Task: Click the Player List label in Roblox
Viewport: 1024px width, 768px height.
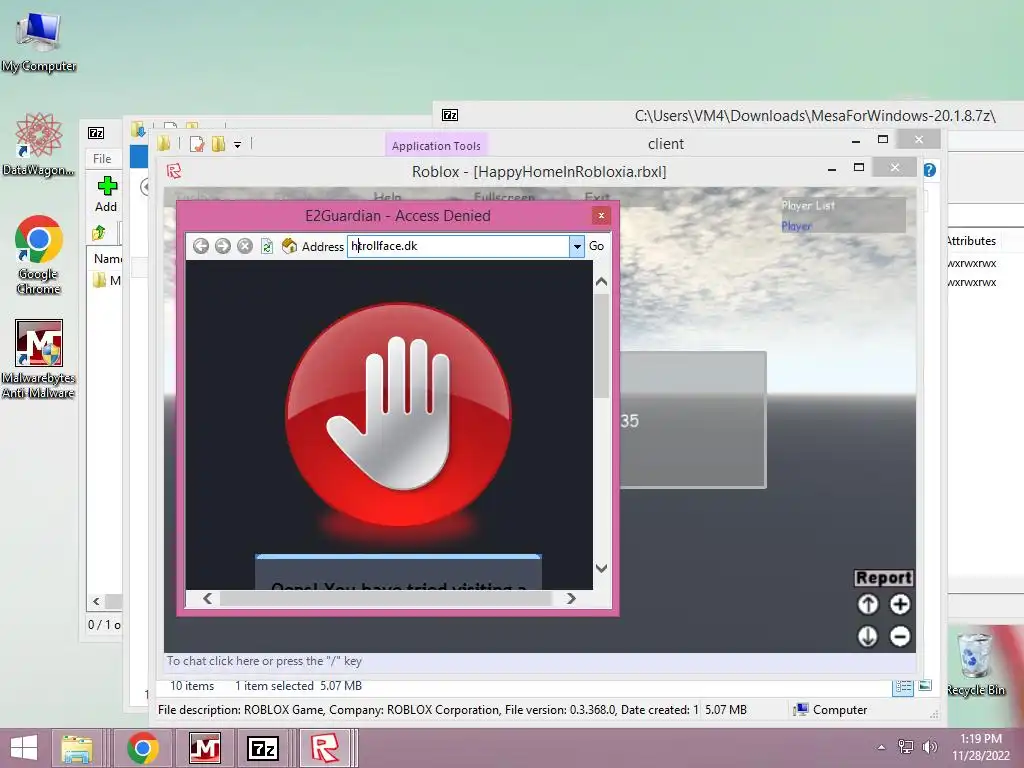Action: coord(808,205)
